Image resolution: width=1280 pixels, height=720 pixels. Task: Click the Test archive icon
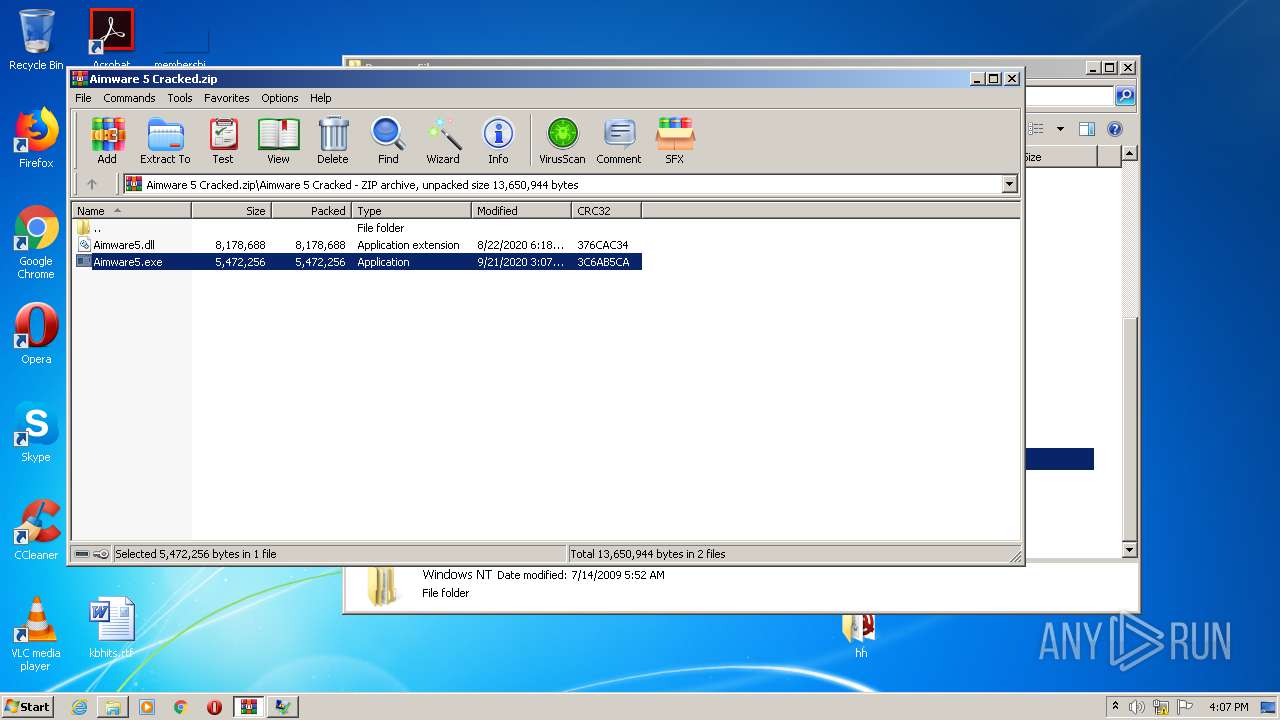(223, 140)
